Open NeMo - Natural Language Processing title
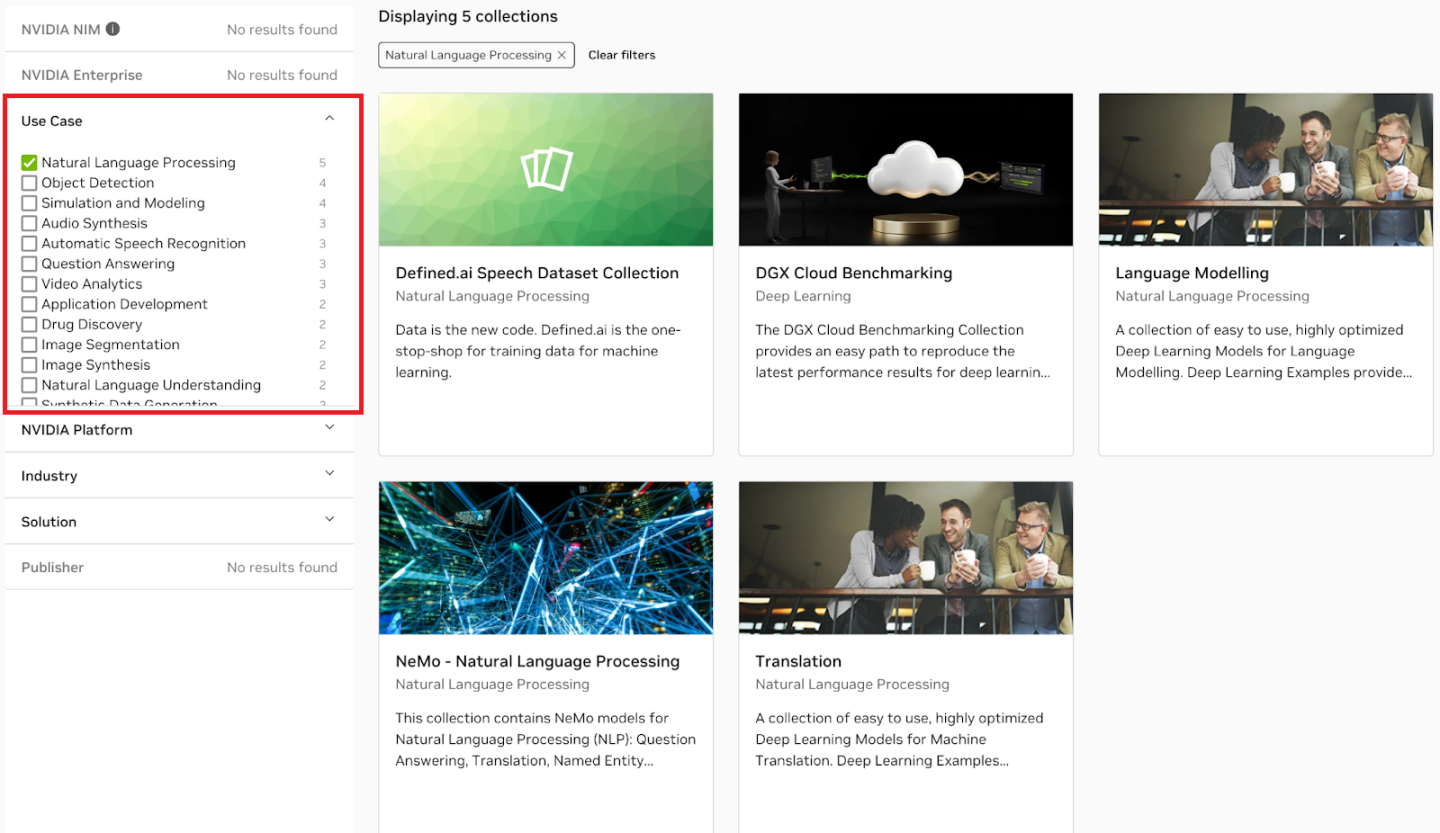 point(537,661)
